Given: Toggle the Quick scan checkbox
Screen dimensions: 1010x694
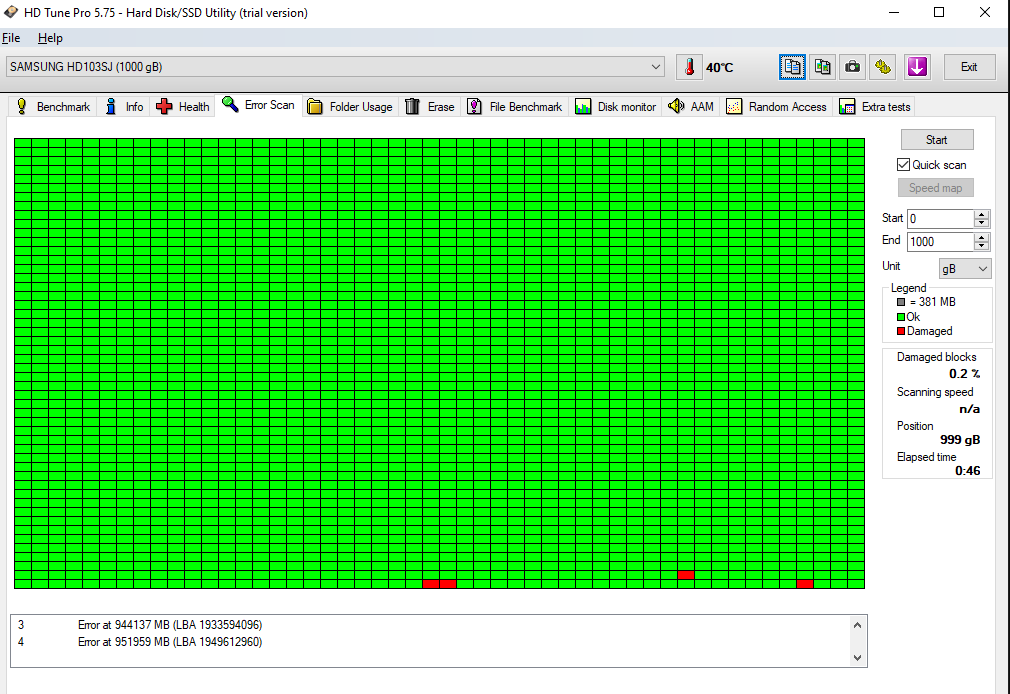Looking at the screenshot, I should pos(904,165).
